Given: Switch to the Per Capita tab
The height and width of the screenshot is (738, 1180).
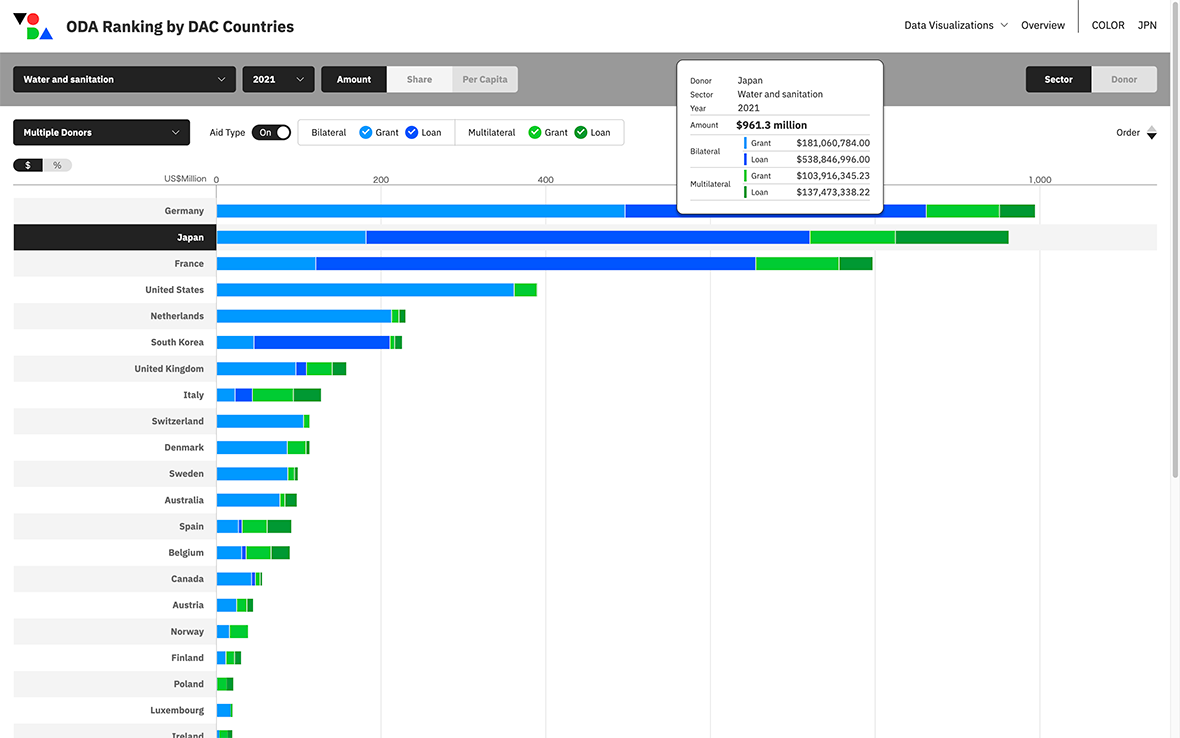Looking at the screenshot, I should click(x=484, y=80).
